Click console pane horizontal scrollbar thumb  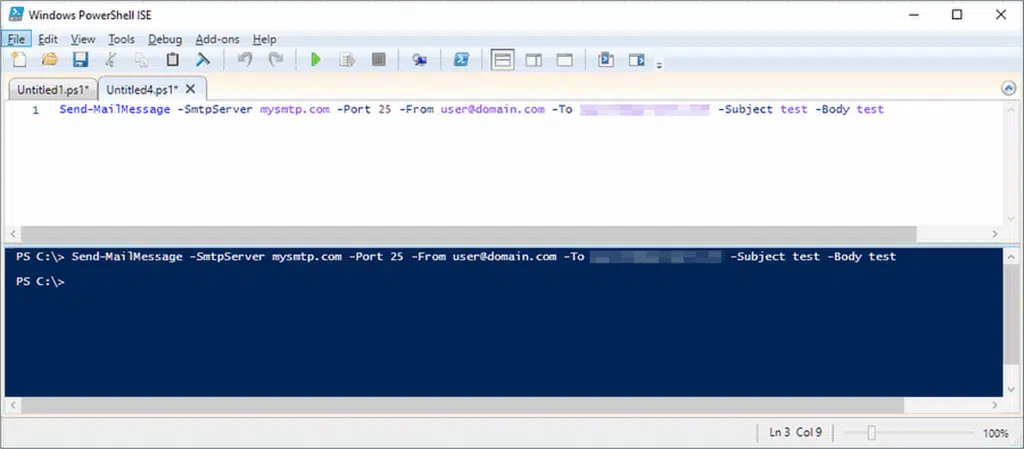[x=462, y=405]
